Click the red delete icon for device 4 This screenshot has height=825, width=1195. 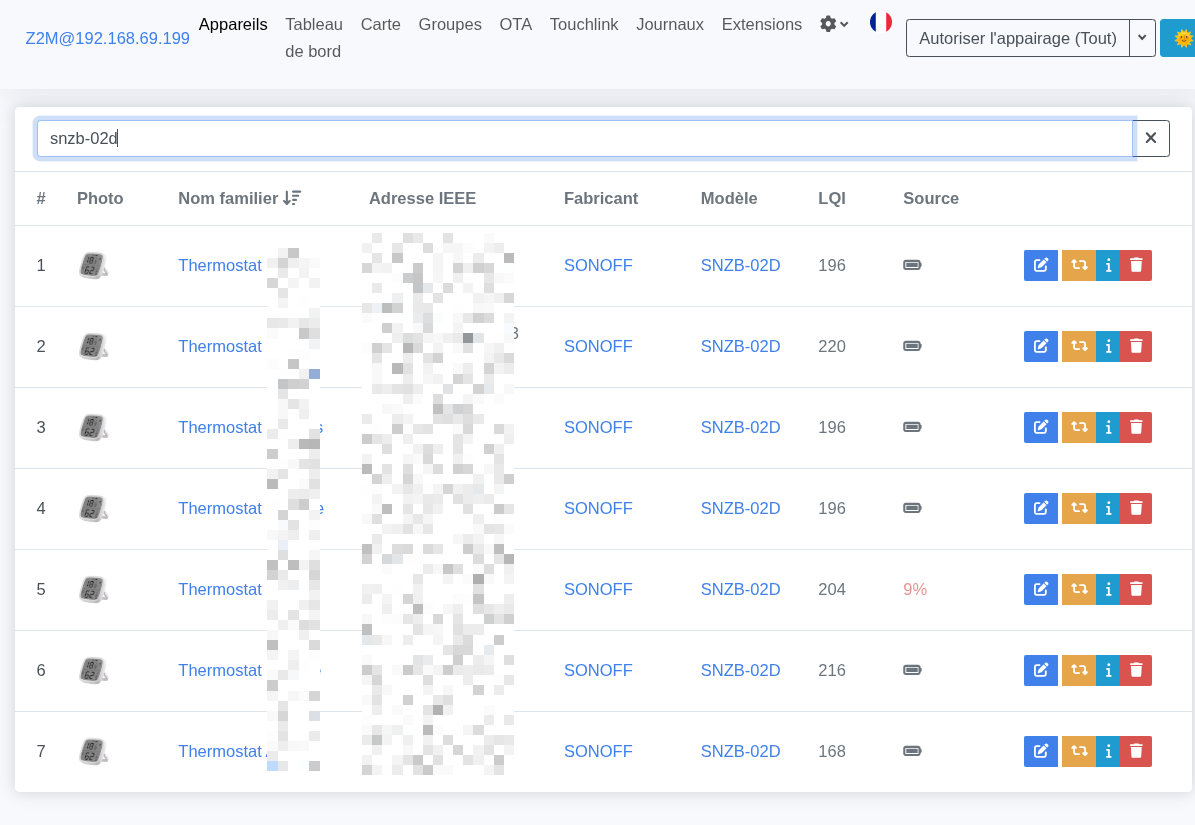(1136, 508)
